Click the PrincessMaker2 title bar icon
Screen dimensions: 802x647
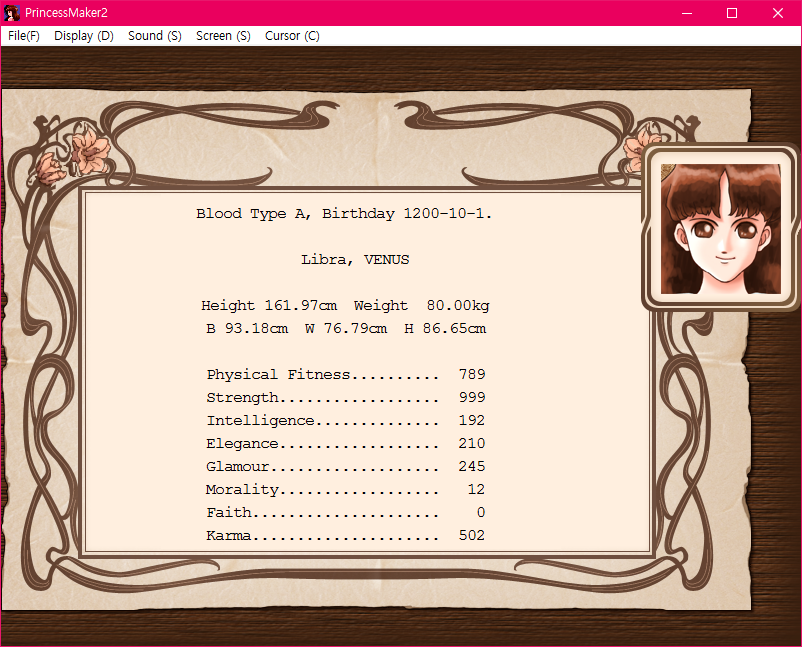[12, 13]
